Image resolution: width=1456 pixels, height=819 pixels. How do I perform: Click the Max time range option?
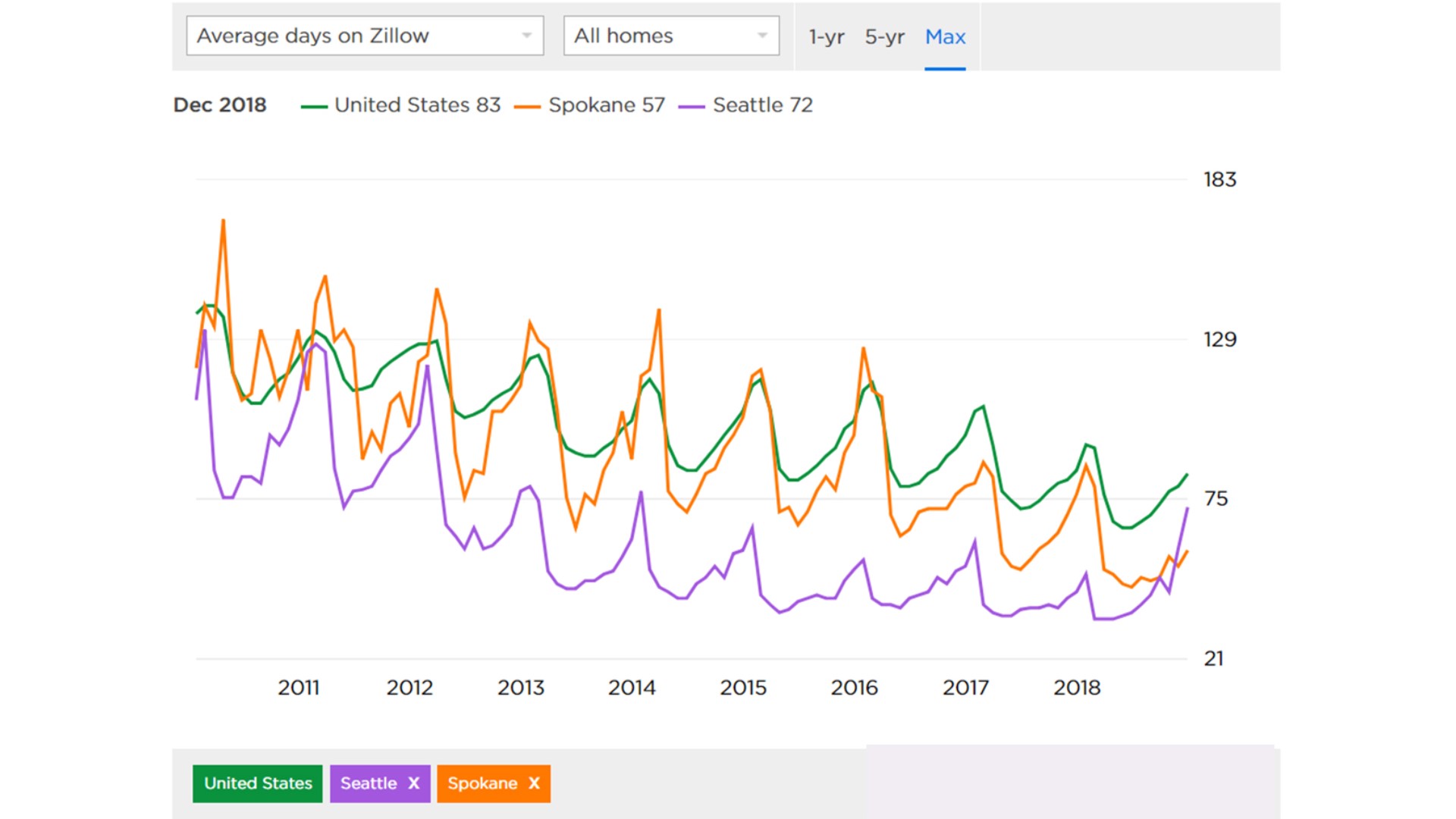944,36
